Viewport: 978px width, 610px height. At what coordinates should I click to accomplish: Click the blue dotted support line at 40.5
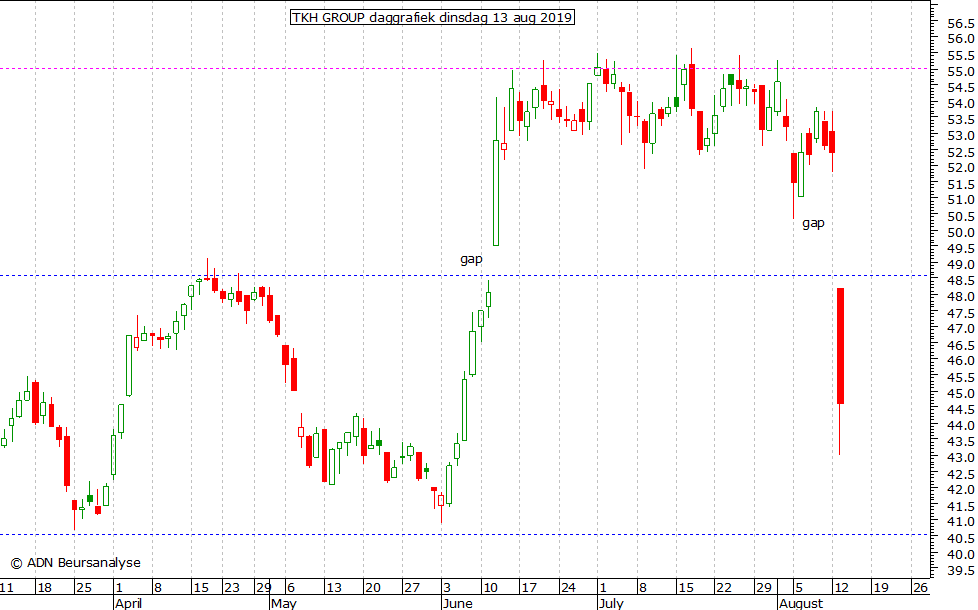pyautogui.click(x=465, y=535)
